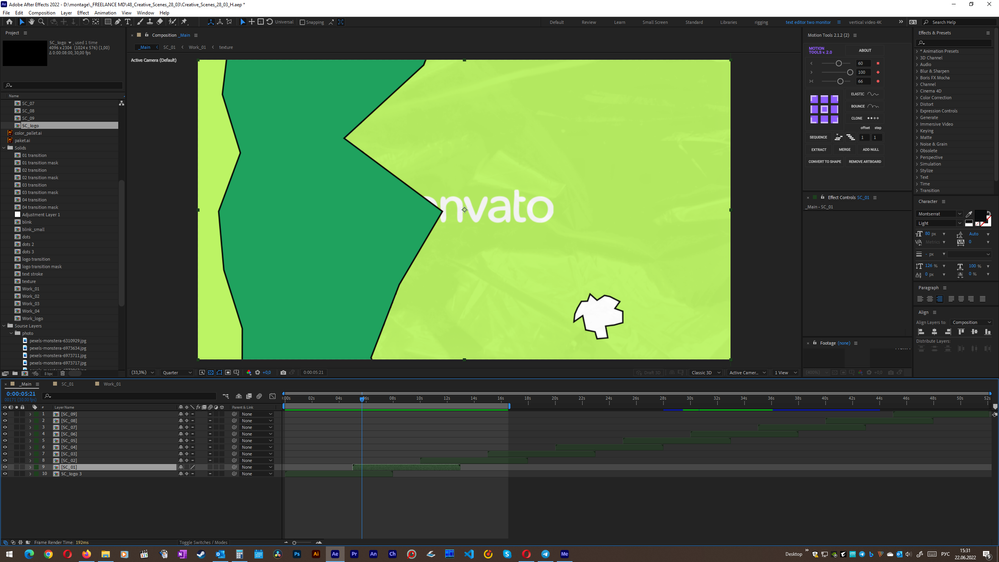999x562 pixels.
Task: Open the Parent dropdown for layer SC_09
Action: pos(257,414)
